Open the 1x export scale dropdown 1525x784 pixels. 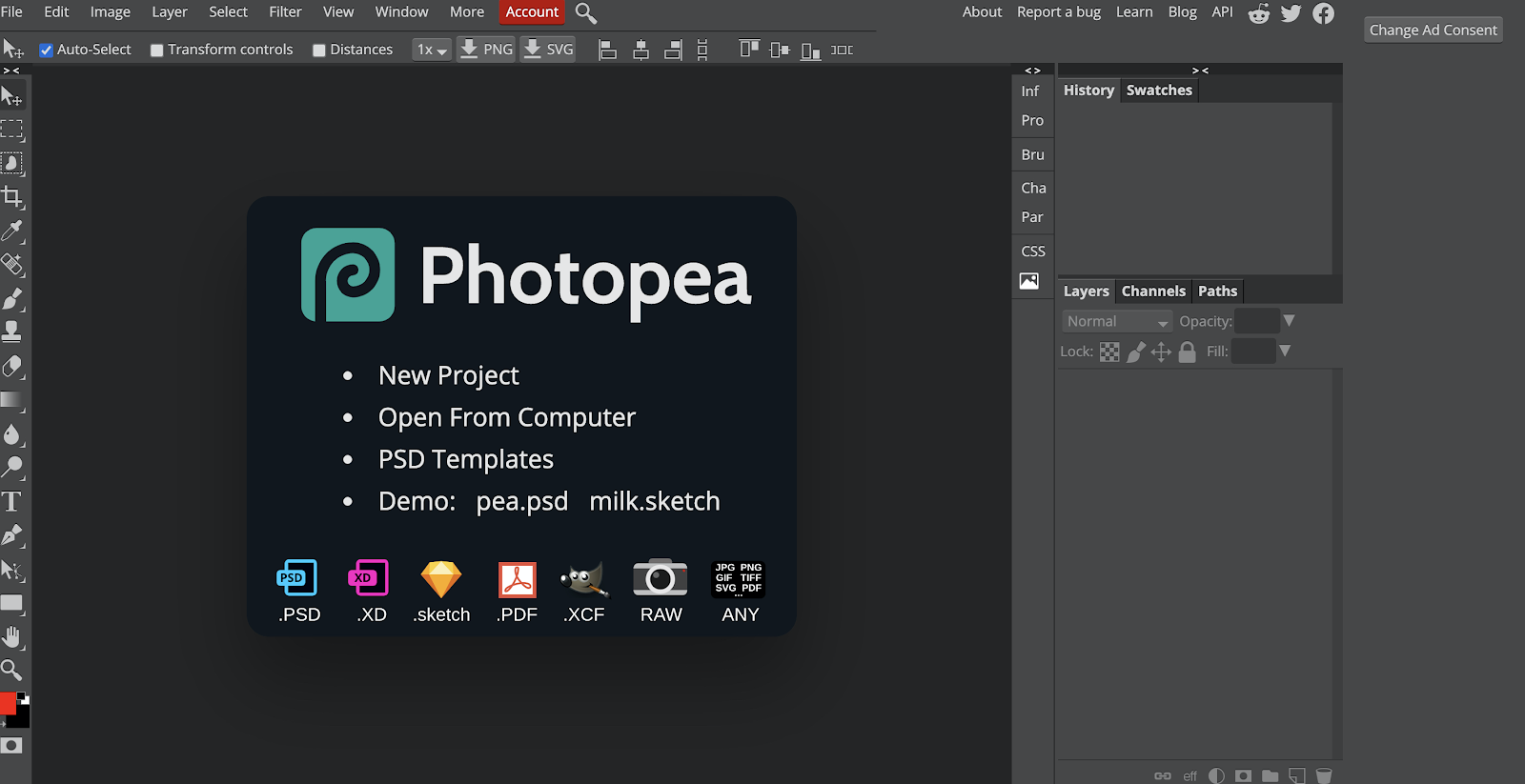pos(431,50)
